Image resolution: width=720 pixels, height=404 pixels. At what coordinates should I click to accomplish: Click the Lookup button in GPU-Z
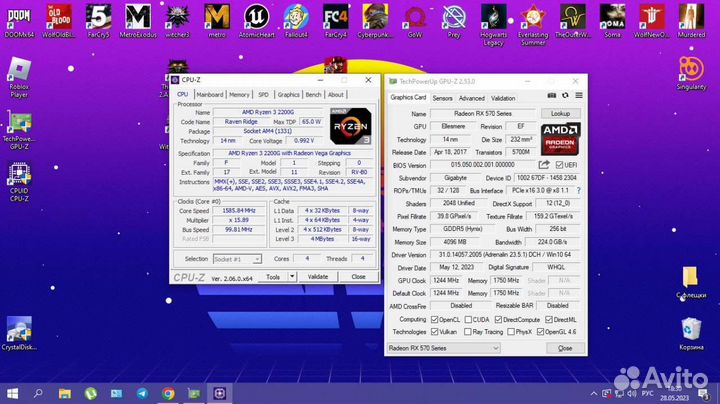(560, 113)
